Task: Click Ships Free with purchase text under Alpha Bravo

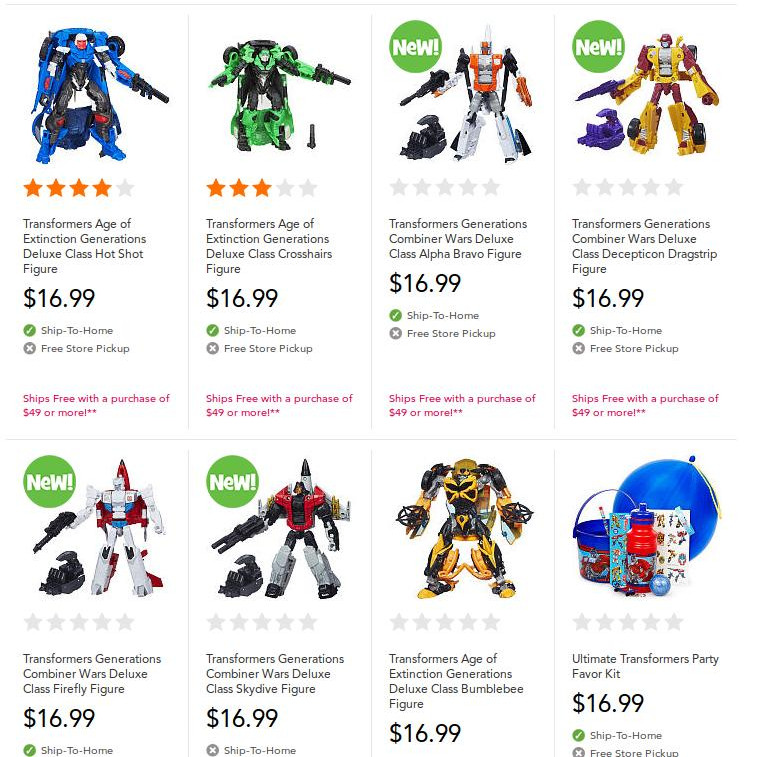Action: pyautogui.click(x=462, y=405)
